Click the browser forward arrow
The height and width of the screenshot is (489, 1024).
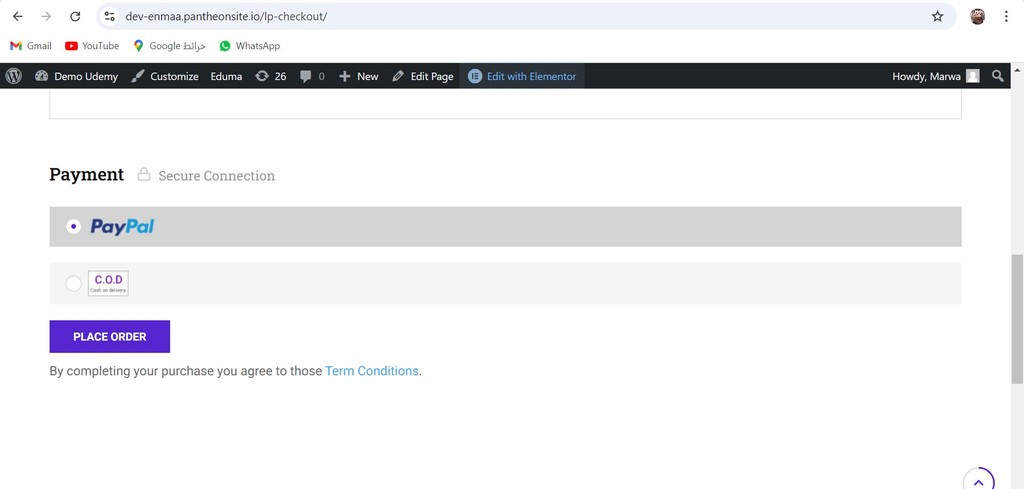46,16
